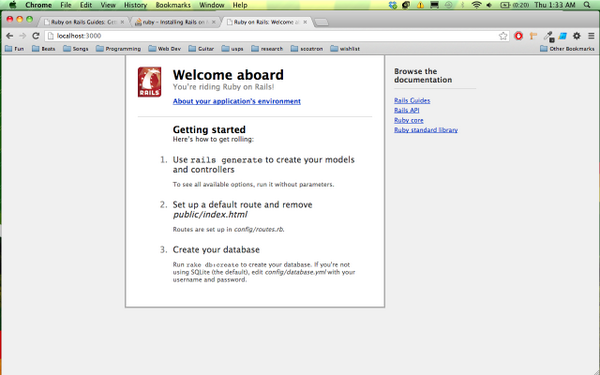Open the Rails API link
The width and height of the screenshot is (600, 375).
pos(406,110)
